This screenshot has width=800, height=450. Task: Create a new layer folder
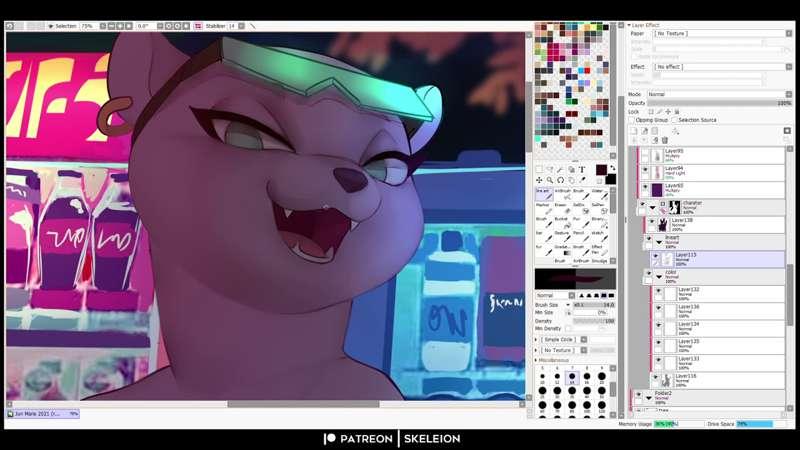pos(655,131)
